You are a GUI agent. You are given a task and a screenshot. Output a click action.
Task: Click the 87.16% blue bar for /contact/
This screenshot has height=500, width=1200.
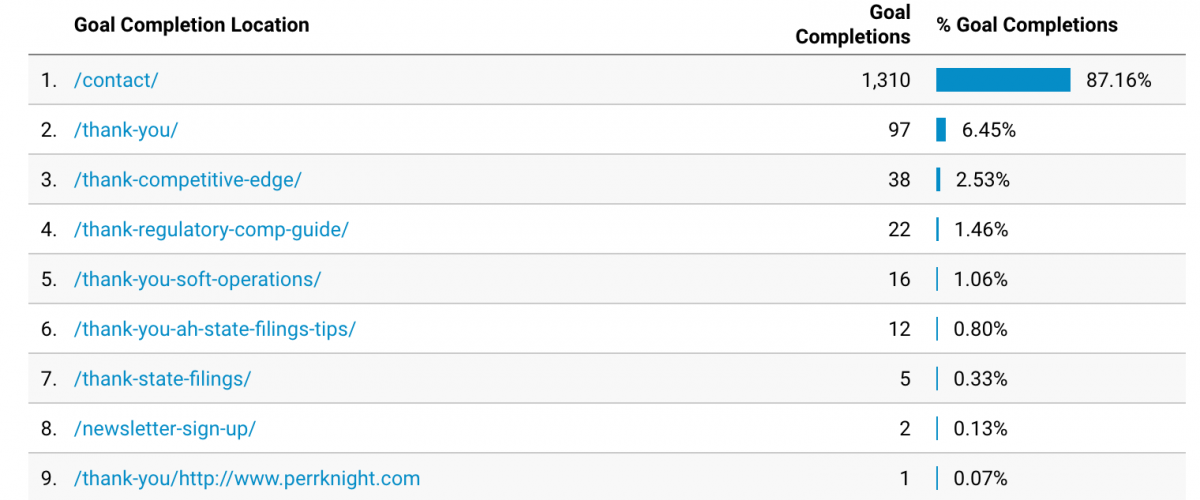1003,80
